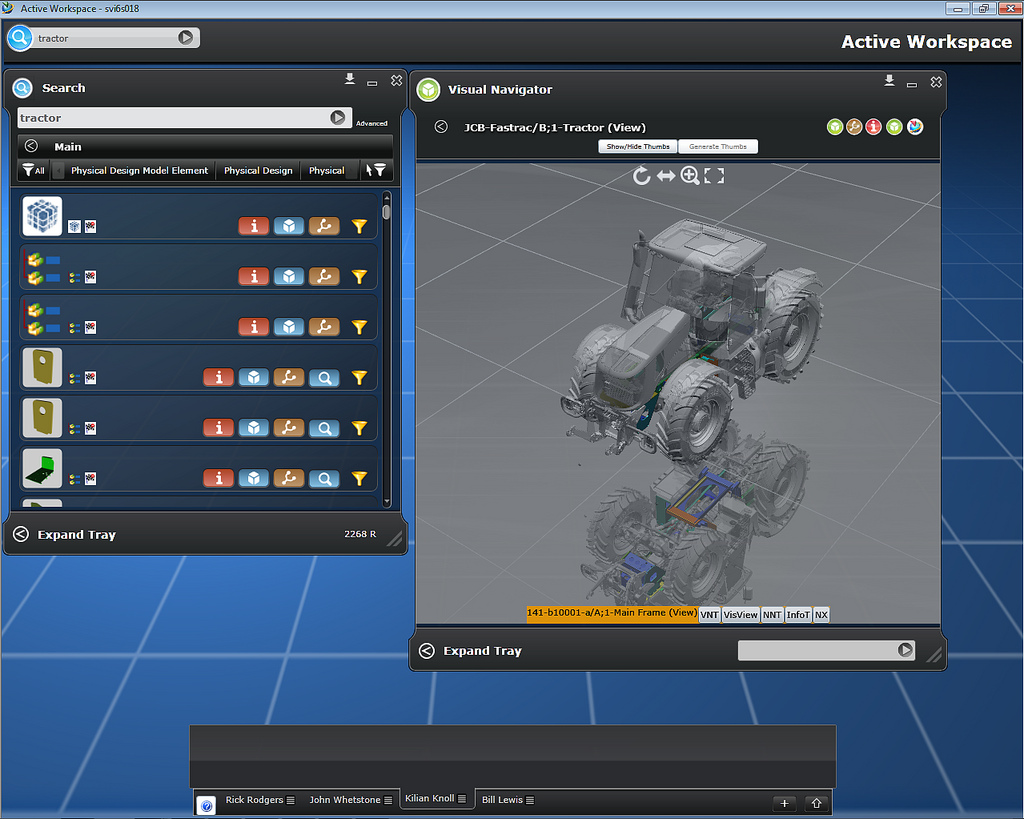Open the menu beside Rick Rodgers tab
The image size is (1024, 819).
coord(291,800)
